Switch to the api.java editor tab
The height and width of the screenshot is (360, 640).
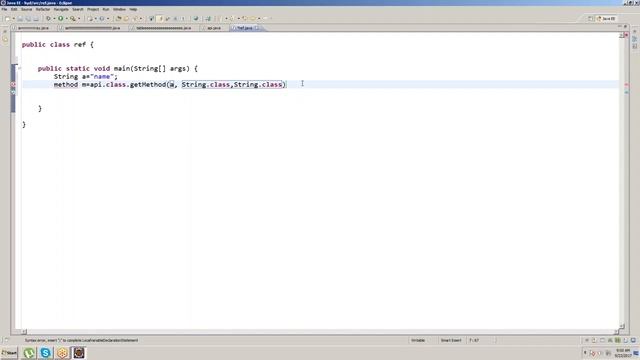[213, 28]
